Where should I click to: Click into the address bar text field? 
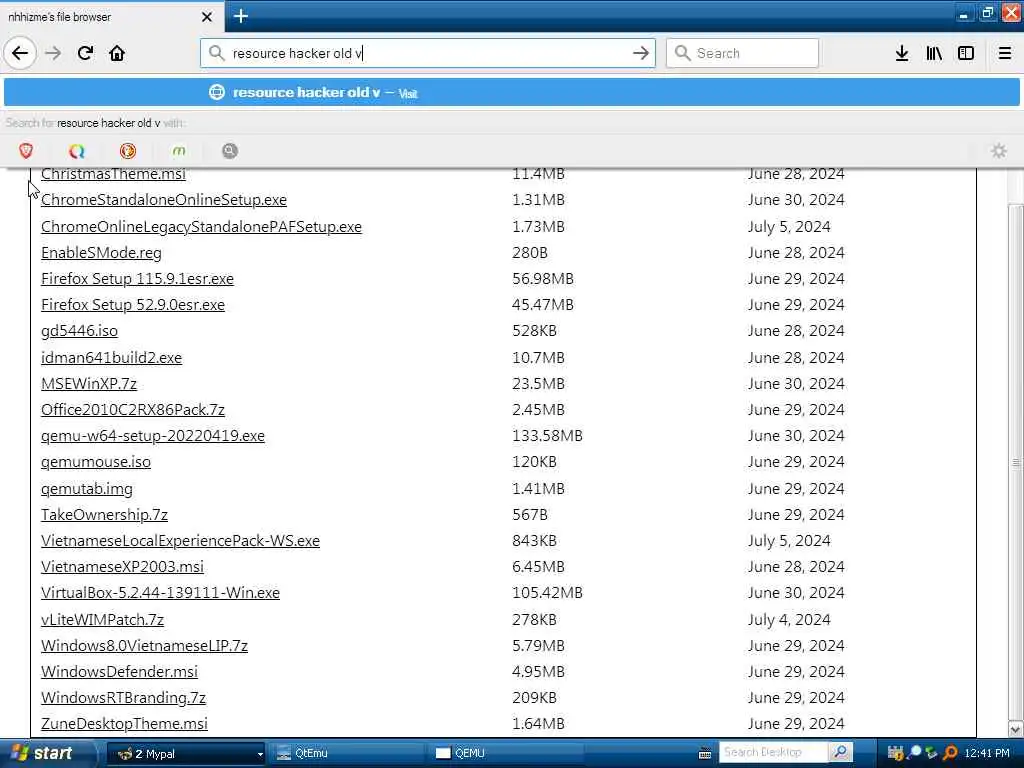tap(428, 53)
